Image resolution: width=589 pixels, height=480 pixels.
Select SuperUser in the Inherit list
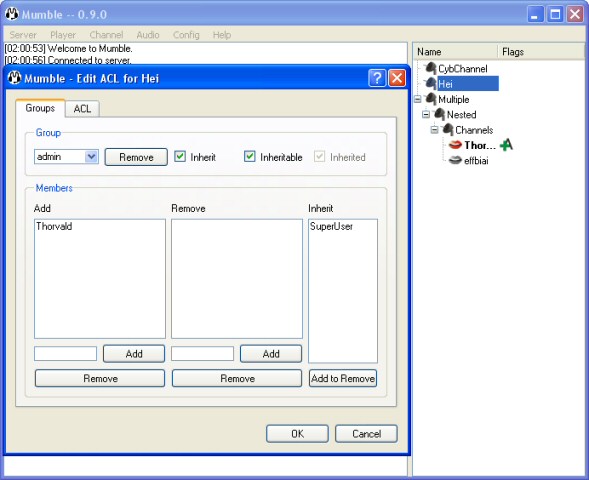(331, 226)
